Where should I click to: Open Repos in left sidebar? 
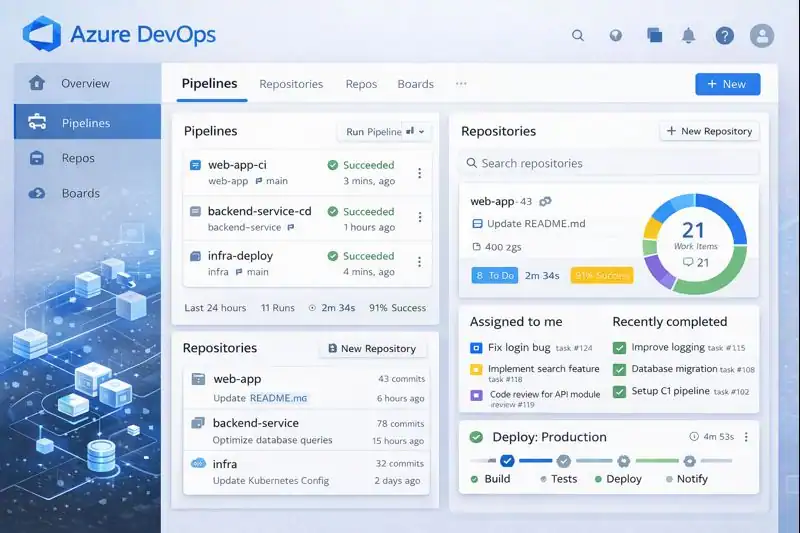87,158
